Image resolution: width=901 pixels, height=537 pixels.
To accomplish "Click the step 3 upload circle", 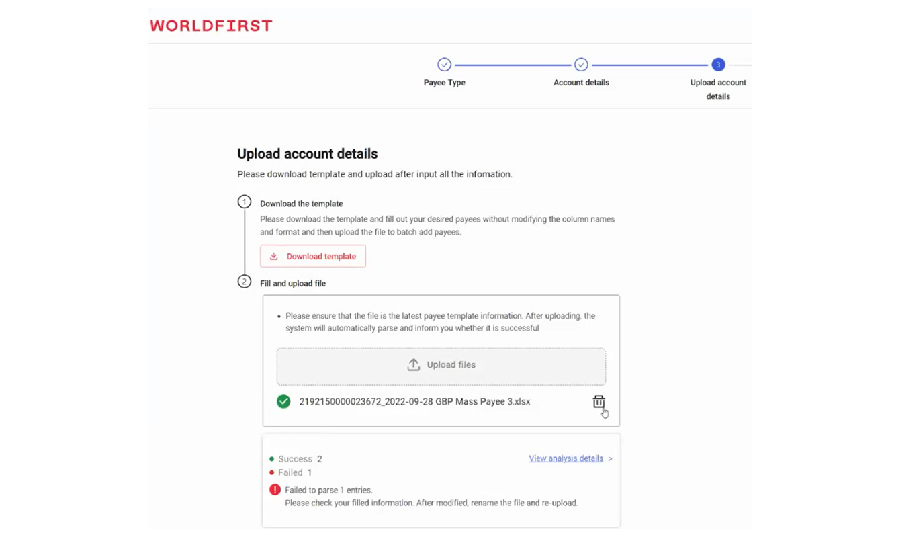I will pyautogui.click(x=718, y=64).
